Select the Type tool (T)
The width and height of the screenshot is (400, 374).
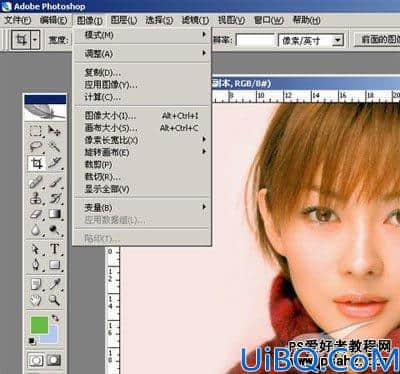[54, 249]
